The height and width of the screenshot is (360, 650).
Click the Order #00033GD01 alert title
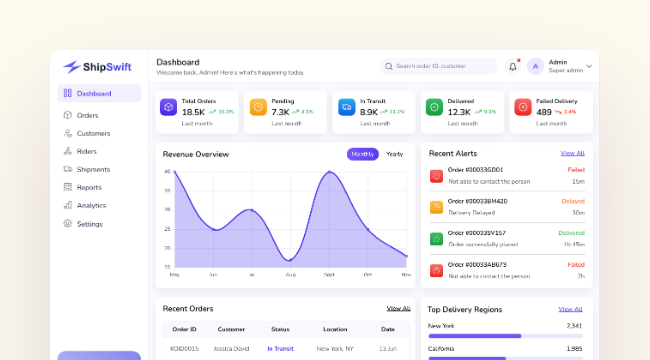click(475, 170)
